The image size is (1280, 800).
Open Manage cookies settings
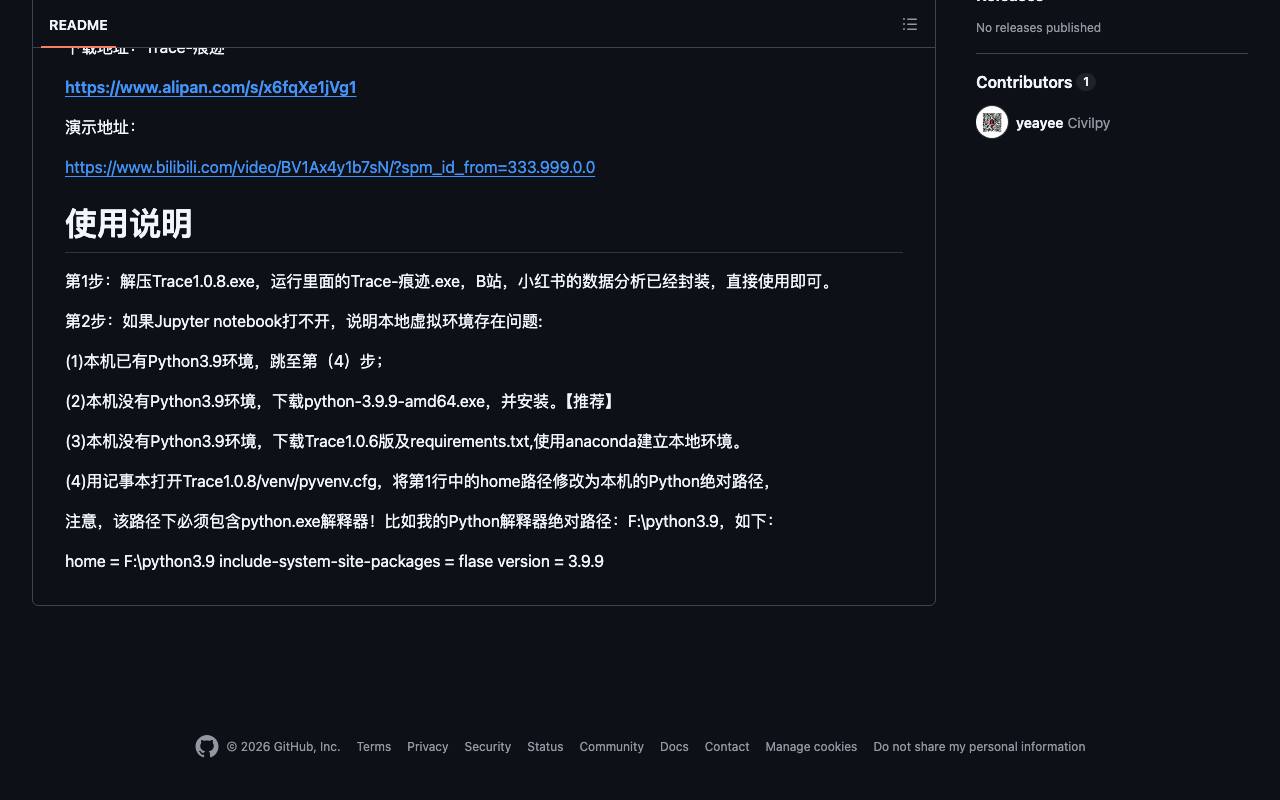click(x=811, y=747)
